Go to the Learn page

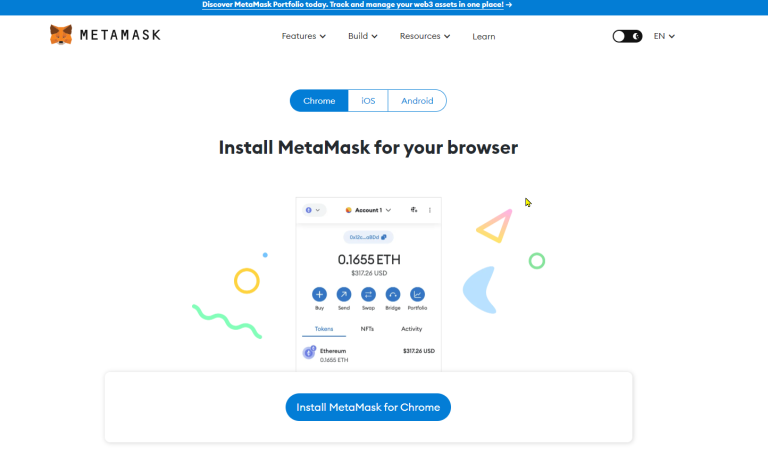[x=483, y=37]
